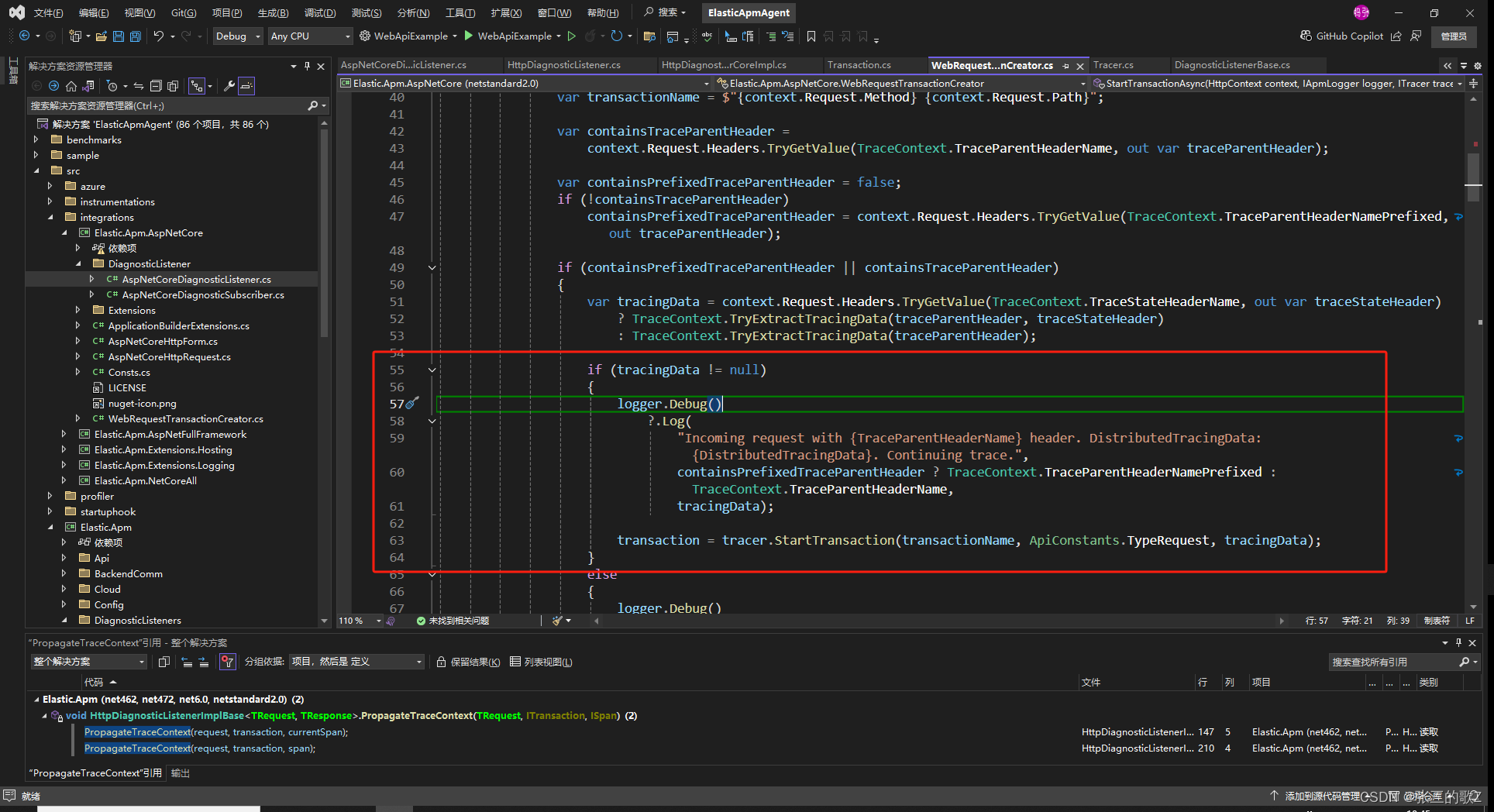Viewport: 1494px width, 812px height.
Task: Switch to List View in references panel
Action: [541, 662]
